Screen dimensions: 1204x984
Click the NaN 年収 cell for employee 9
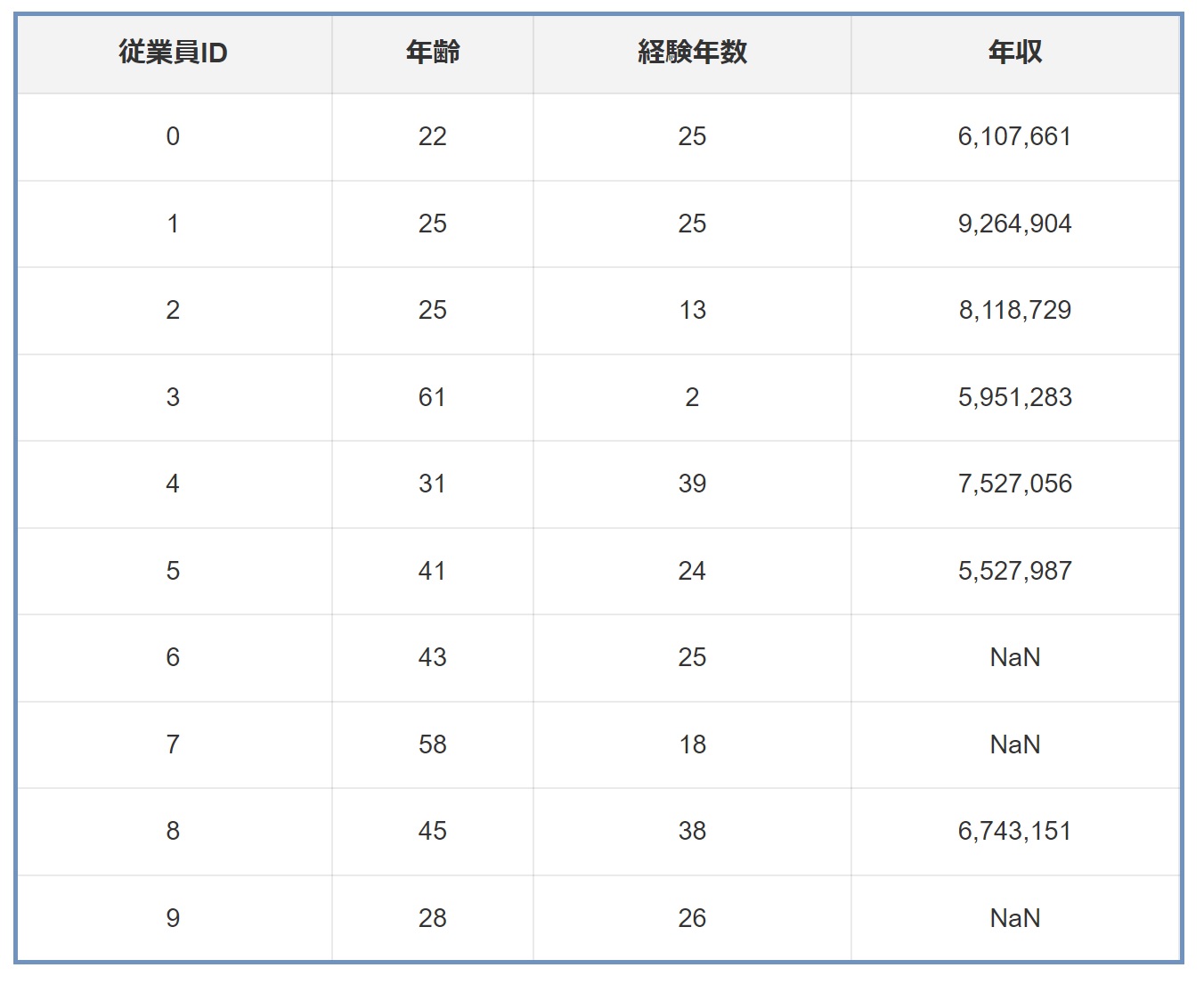point(1015,918)
